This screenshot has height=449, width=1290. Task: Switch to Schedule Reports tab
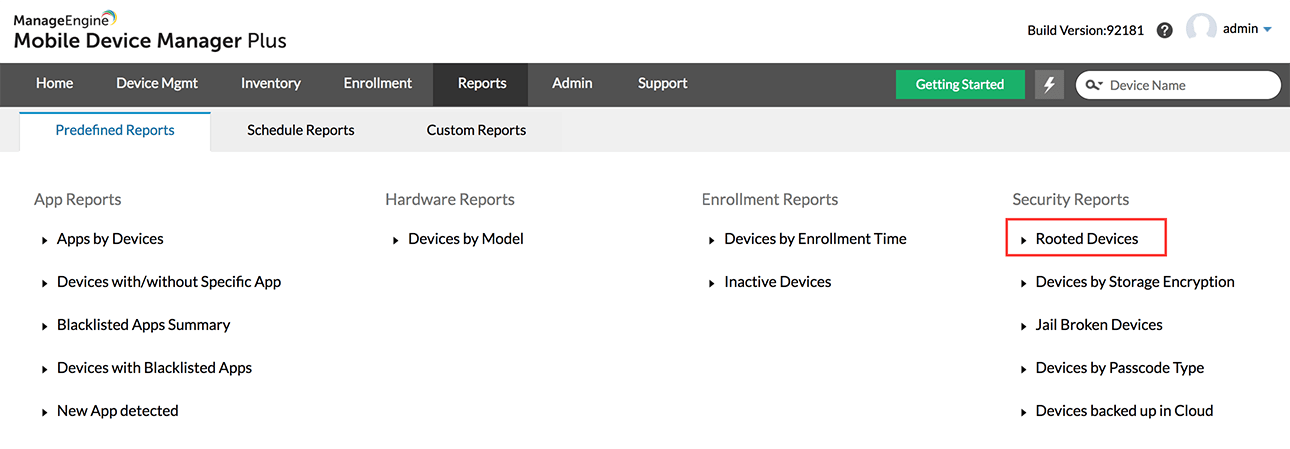[x=301, y=131]
